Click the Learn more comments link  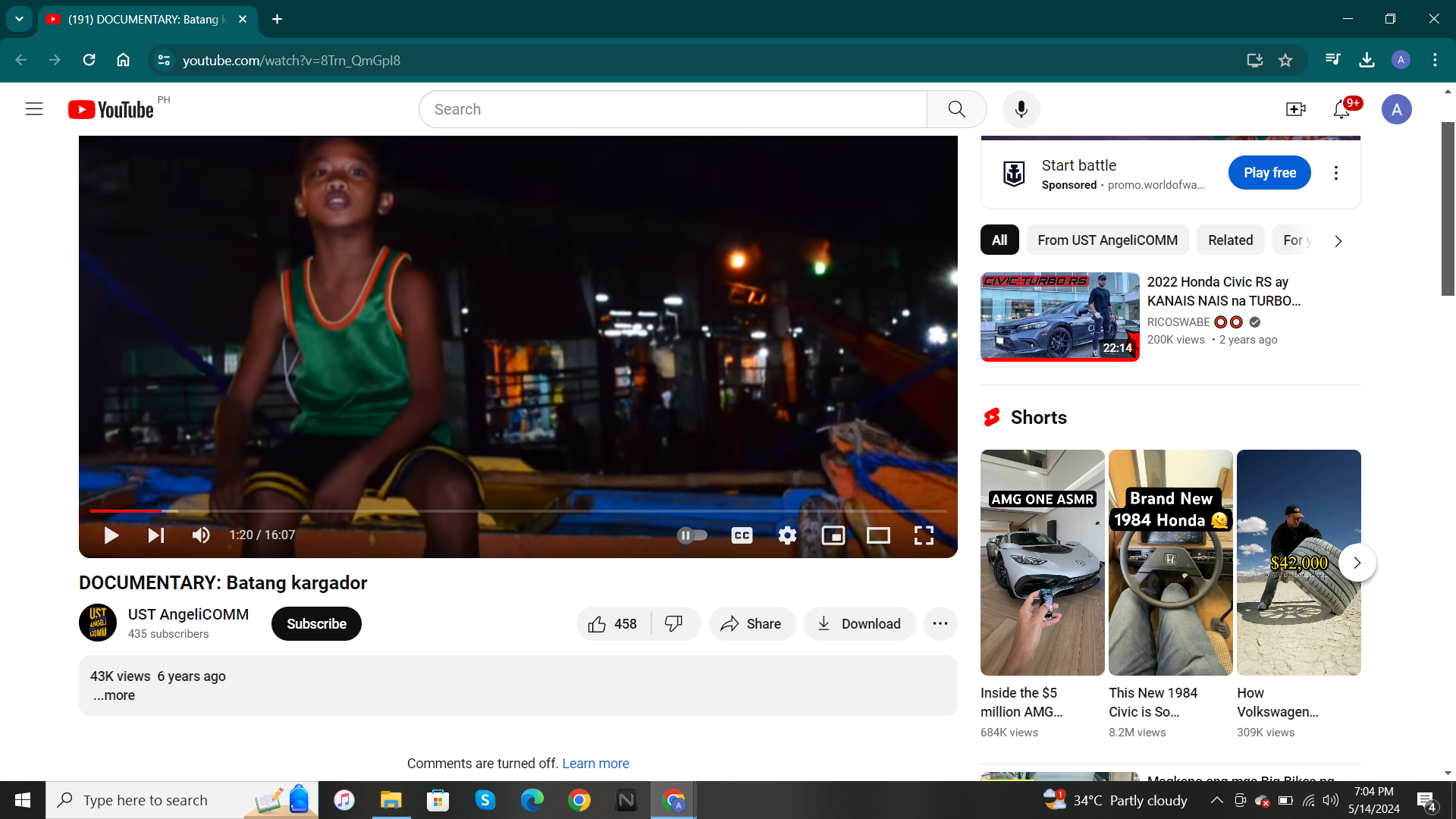pyautogui.click(x=595, y=764)
